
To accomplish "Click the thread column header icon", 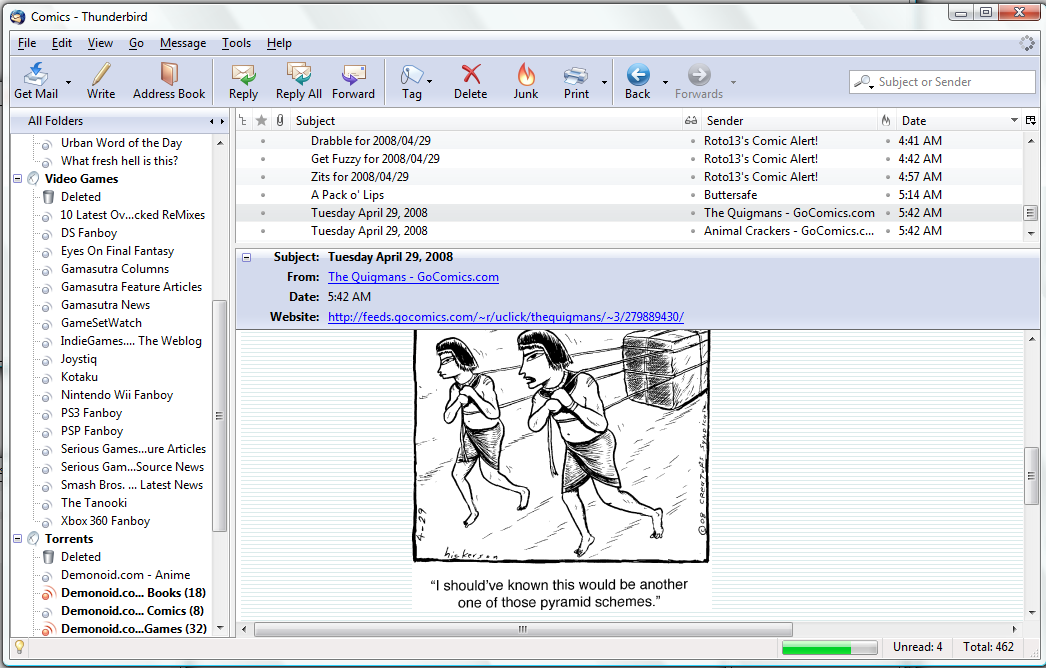I will click(243, 120).
